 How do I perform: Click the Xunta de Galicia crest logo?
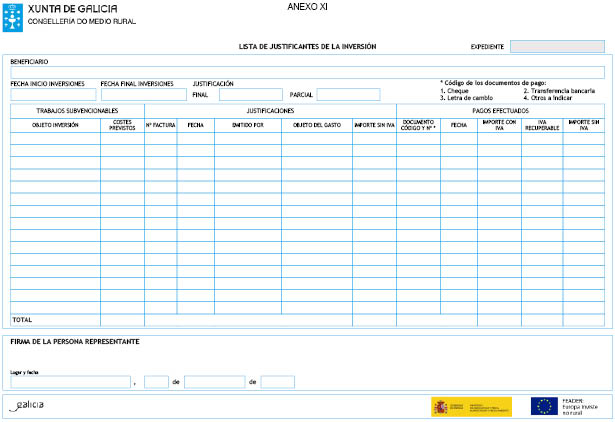(14, 15)
